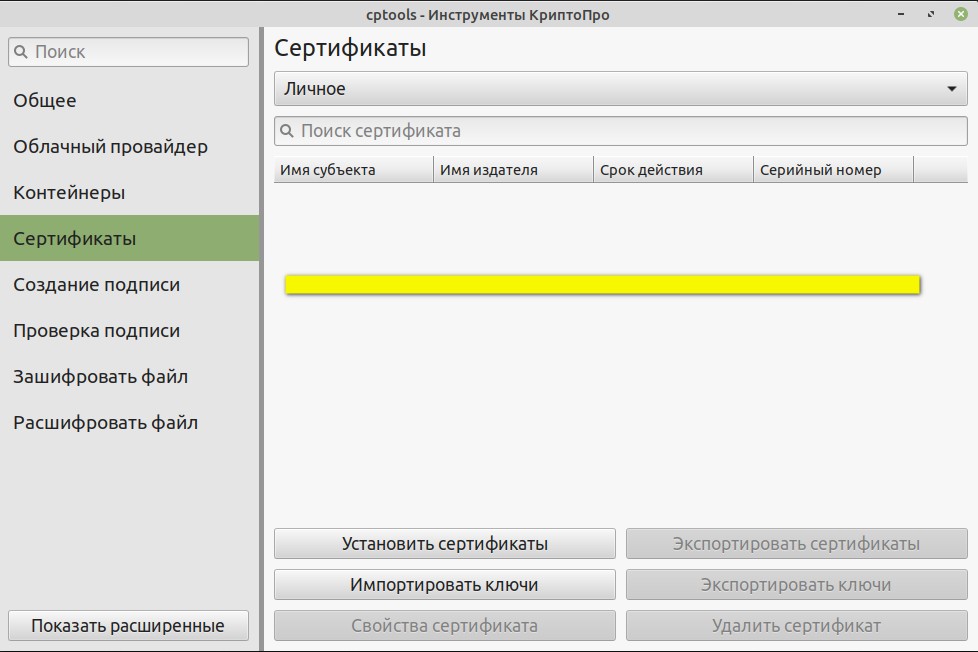Click the Удалить сертификат button
Screen dimensions: 978x652
[x=796, y=625]
